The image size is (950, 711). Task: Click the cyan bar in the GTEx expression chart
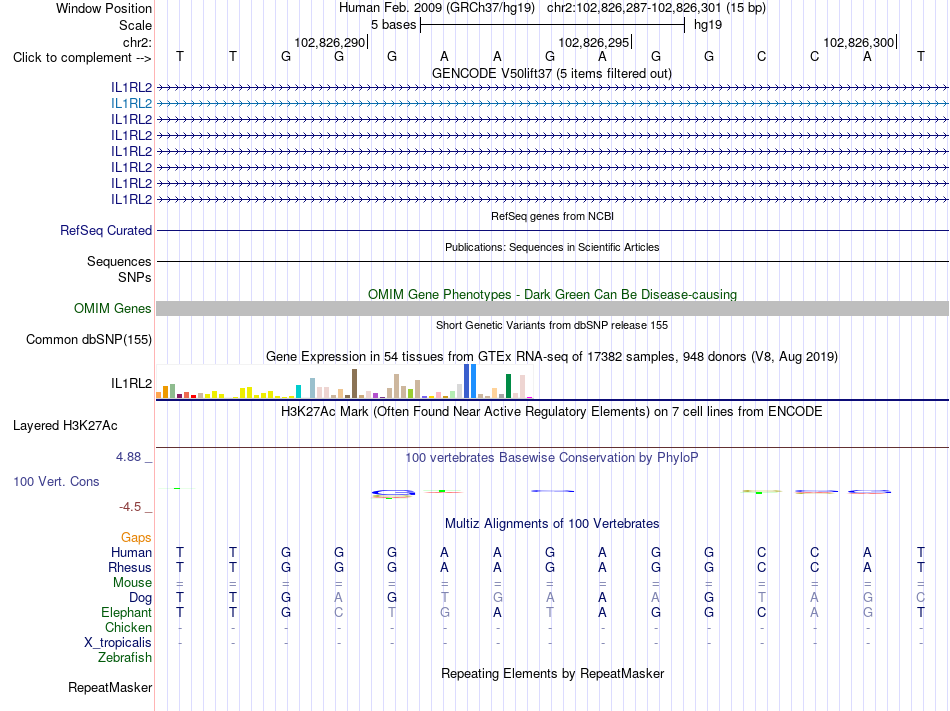[x=298, y=391]
